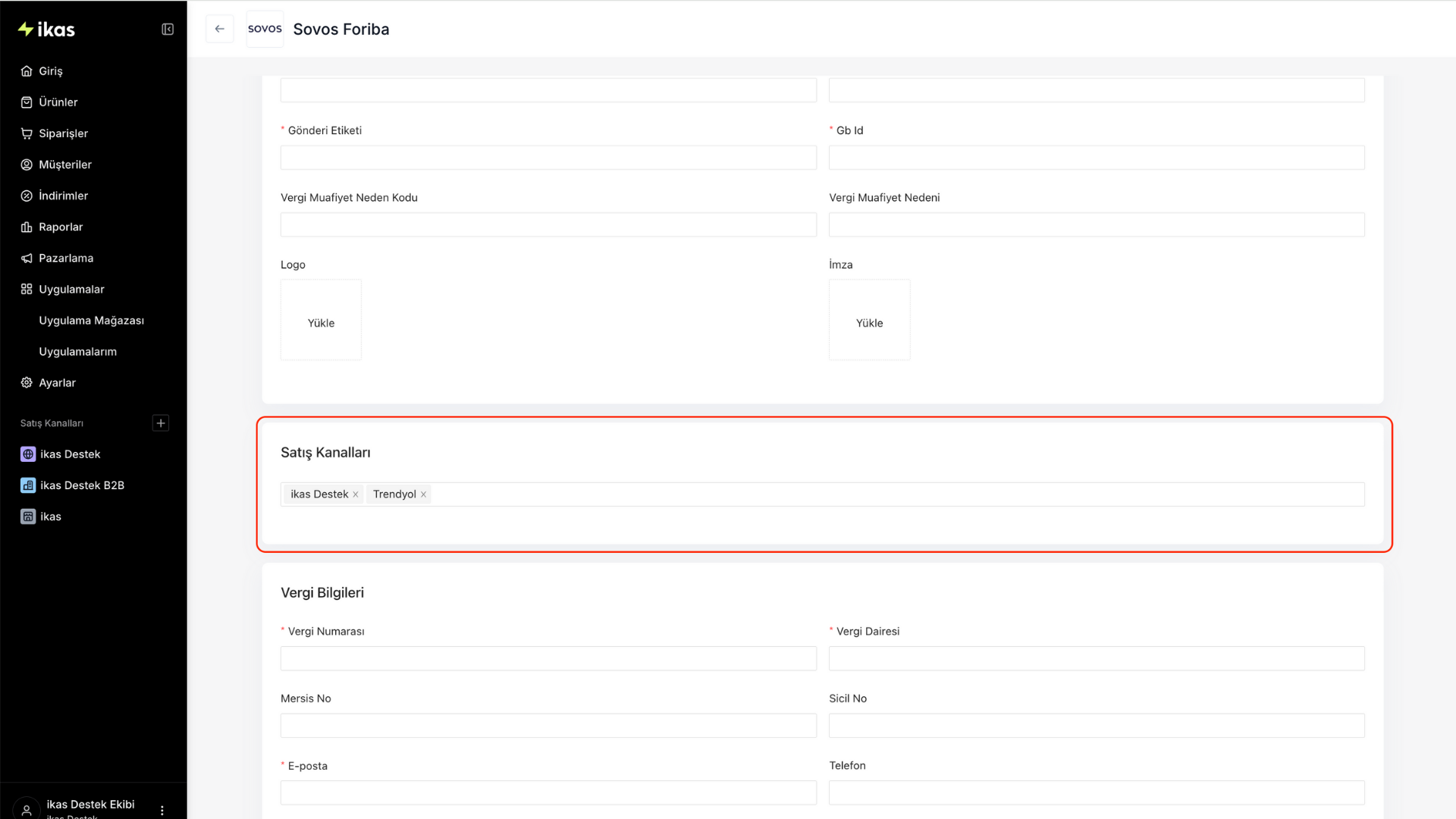Click the ikas logo in sidebar
1456x819 pixels.
click(x=46, y=30)
